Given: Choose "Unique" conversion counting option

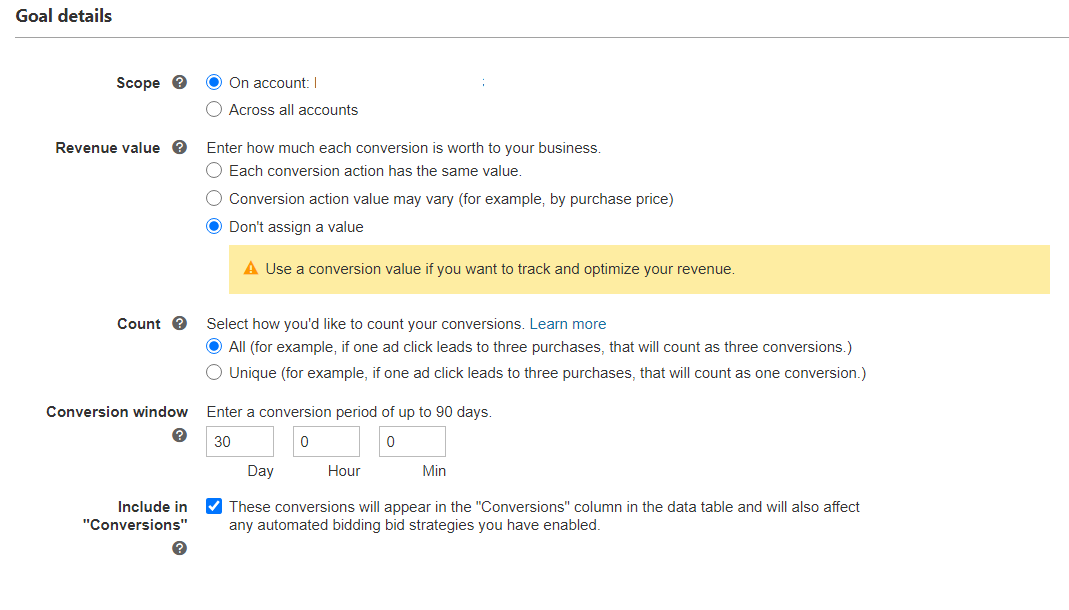Looking at the screenshot, I should [x=213, y=371].
